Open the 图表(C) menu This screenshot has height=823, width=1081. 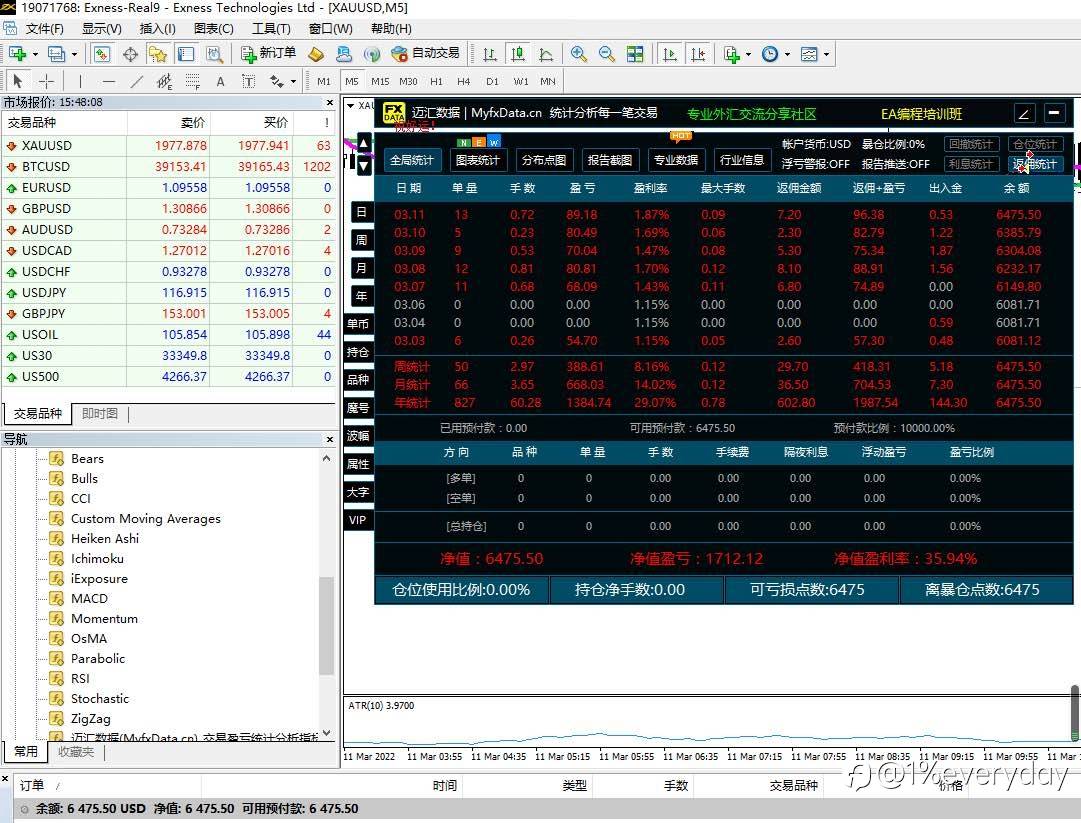click(x=214, y=28)
